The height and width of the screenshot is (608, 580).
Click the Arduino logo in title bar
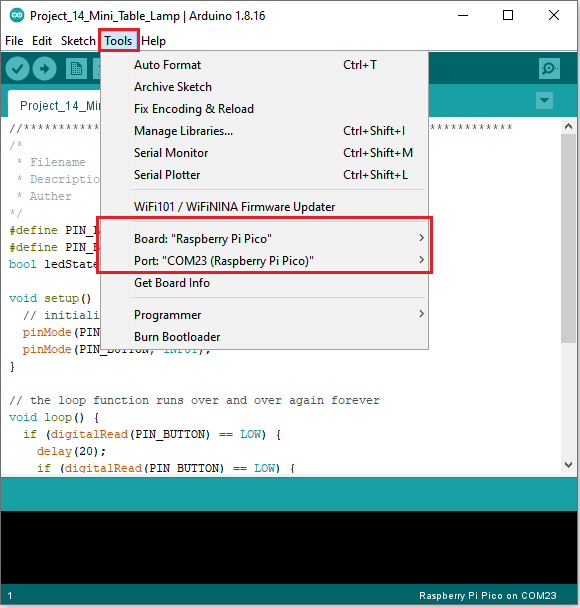click(17, 16)
